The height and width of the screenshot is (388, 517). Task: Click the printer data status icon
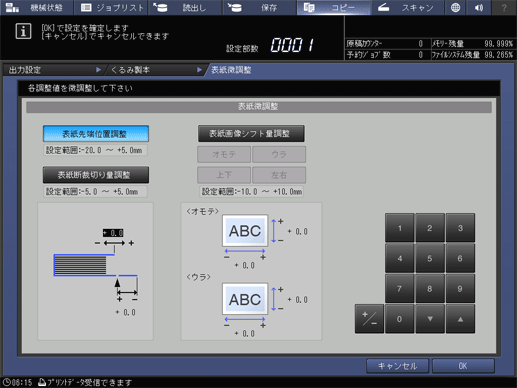(x=42, y=382)
